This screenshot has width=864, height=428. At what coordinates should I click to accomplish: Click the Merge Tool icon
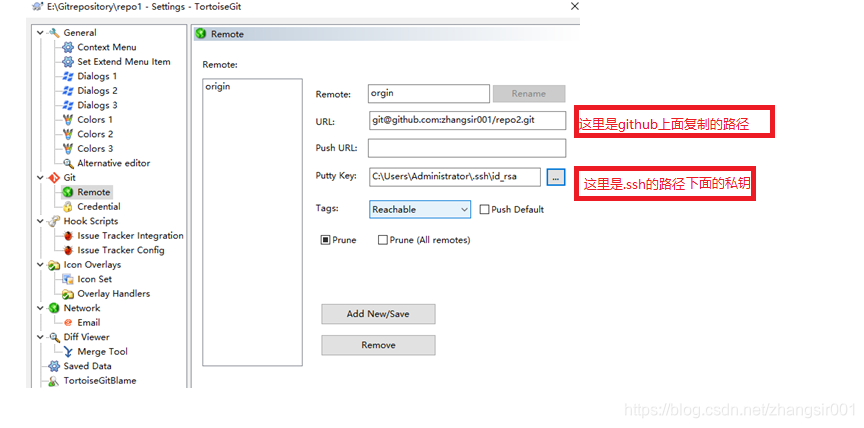(68, 351)
